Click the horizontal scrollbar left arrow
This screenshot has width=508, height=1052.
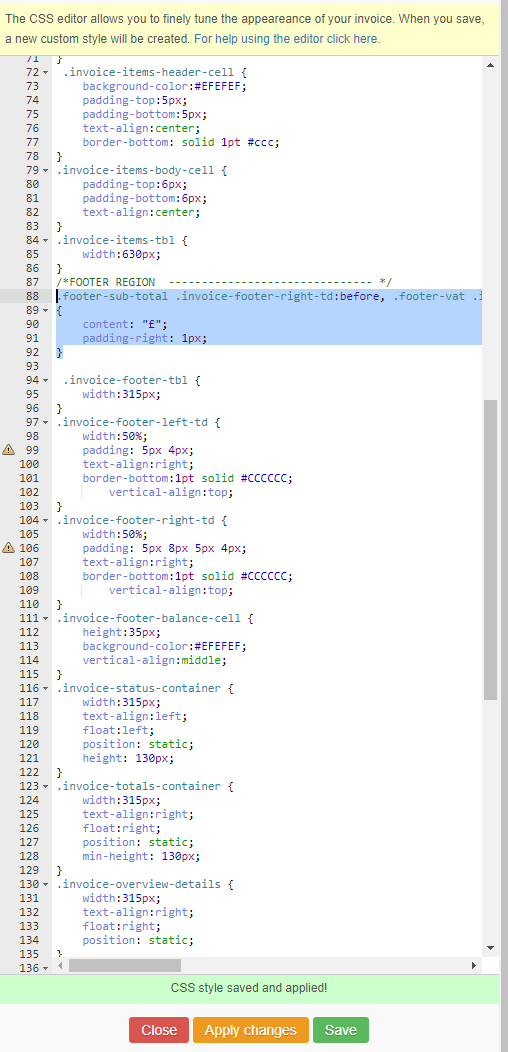[60, 965]
